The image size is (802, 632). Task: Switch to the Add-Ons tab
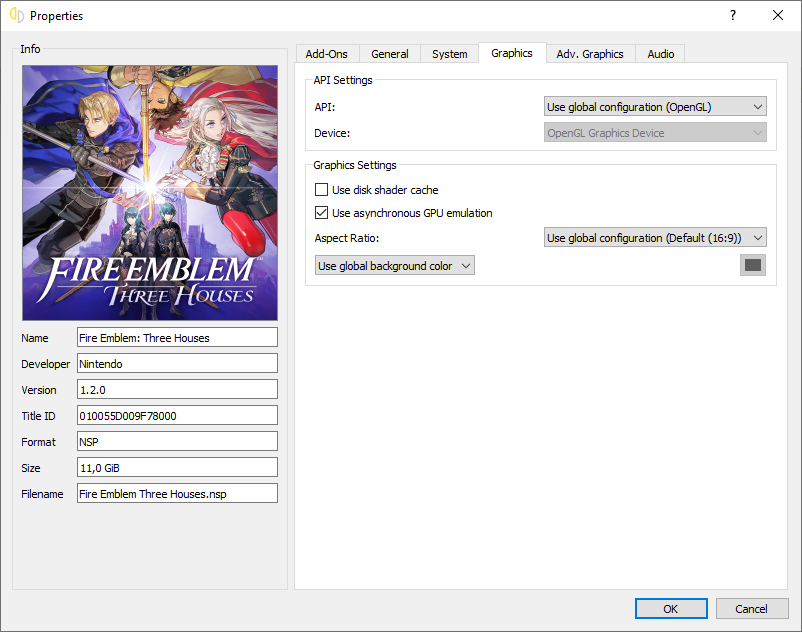point(326,54)
